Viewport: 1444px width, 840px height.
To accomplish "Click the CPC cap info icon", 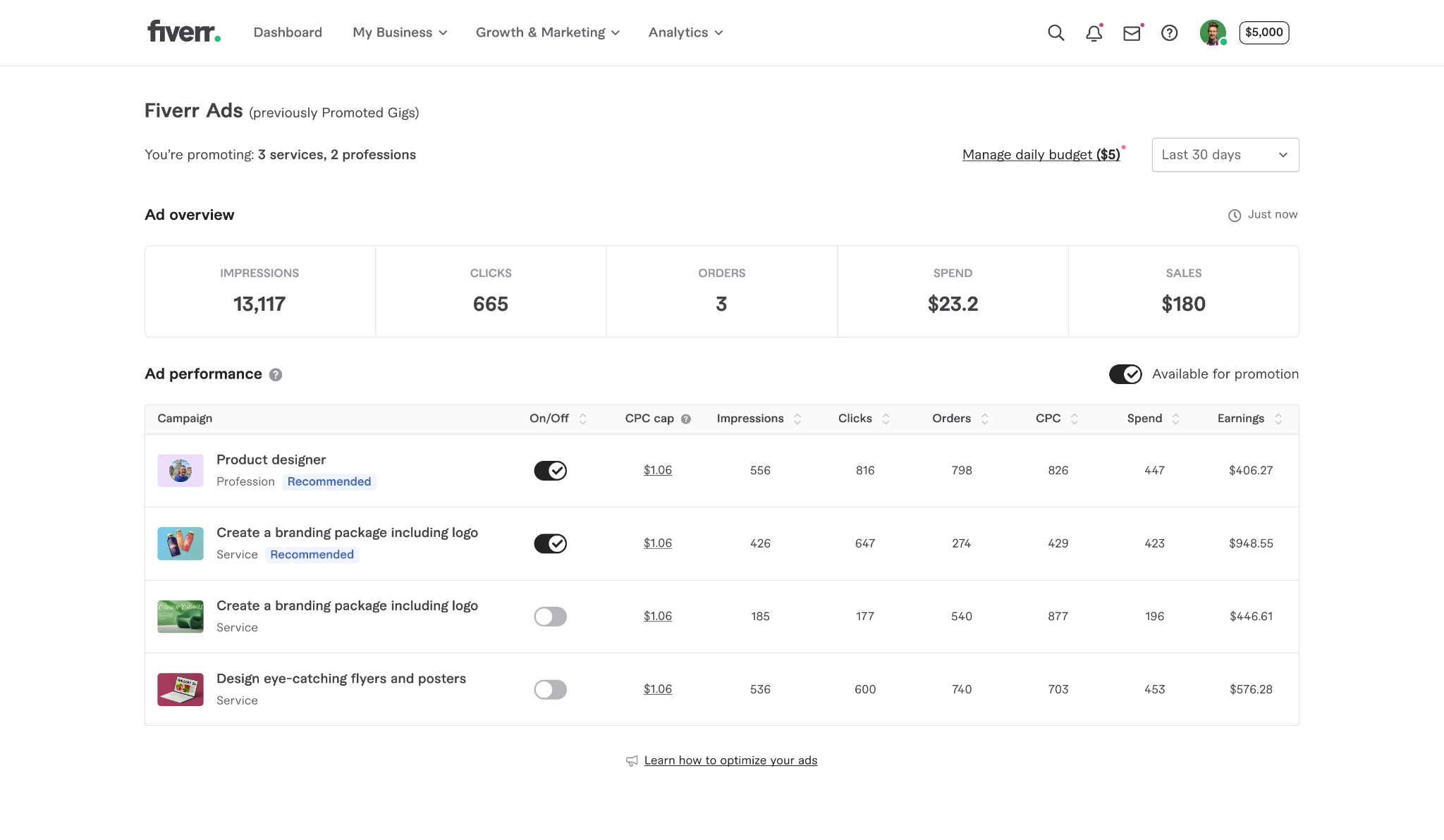I will [x=685, y=419].
